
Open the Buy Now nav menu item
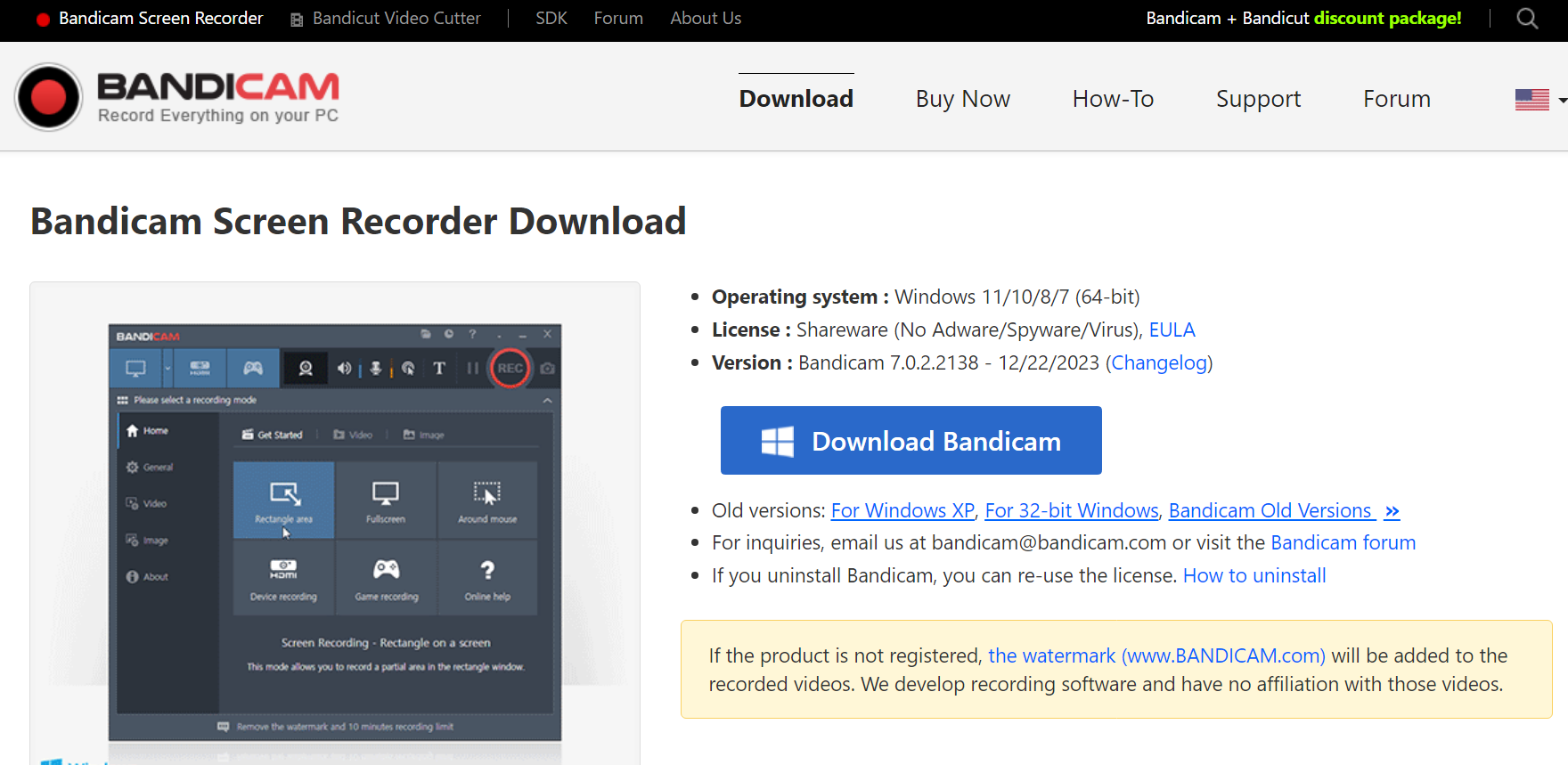[963, 99]
